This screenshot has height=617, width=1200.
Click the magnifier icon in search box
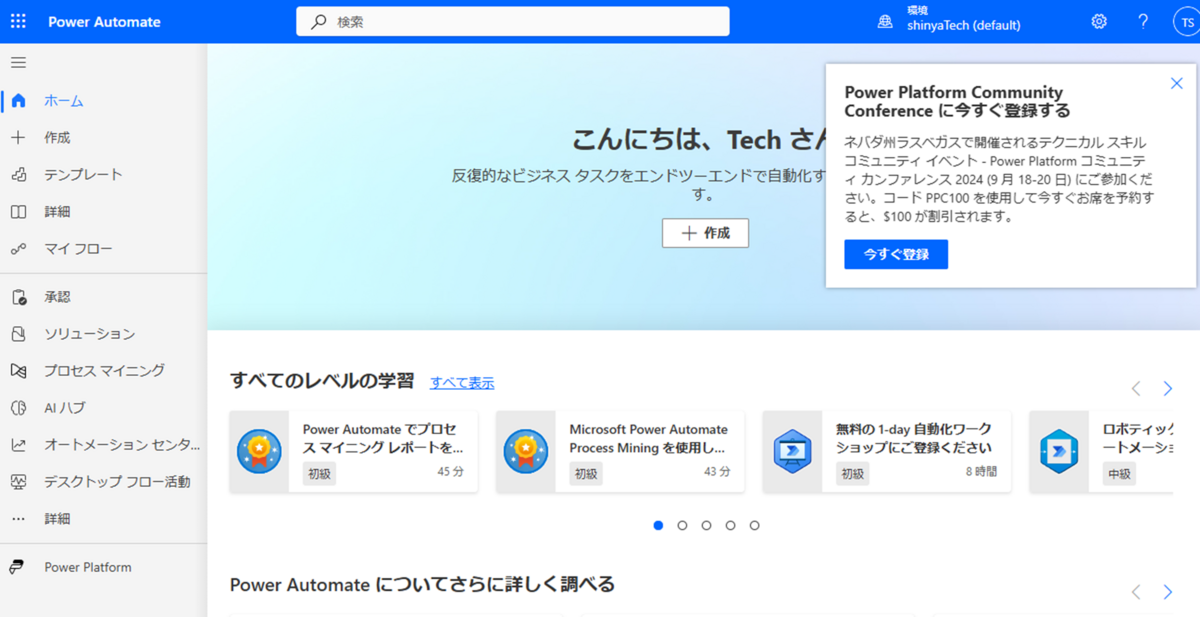pos(319,21)
